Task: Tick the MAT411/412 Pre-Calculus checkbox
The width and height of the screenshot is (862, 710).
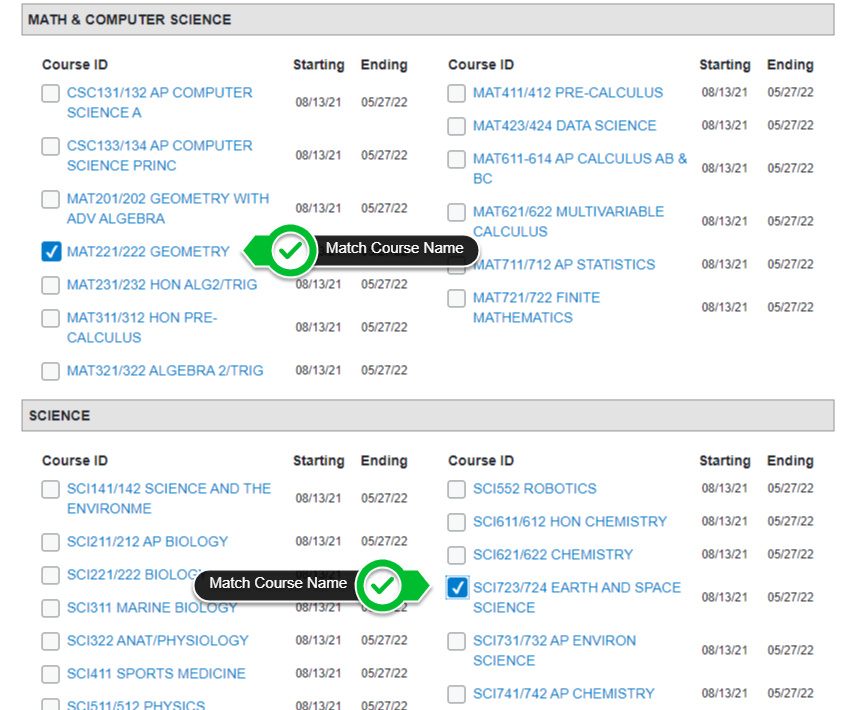Action: 457,94
